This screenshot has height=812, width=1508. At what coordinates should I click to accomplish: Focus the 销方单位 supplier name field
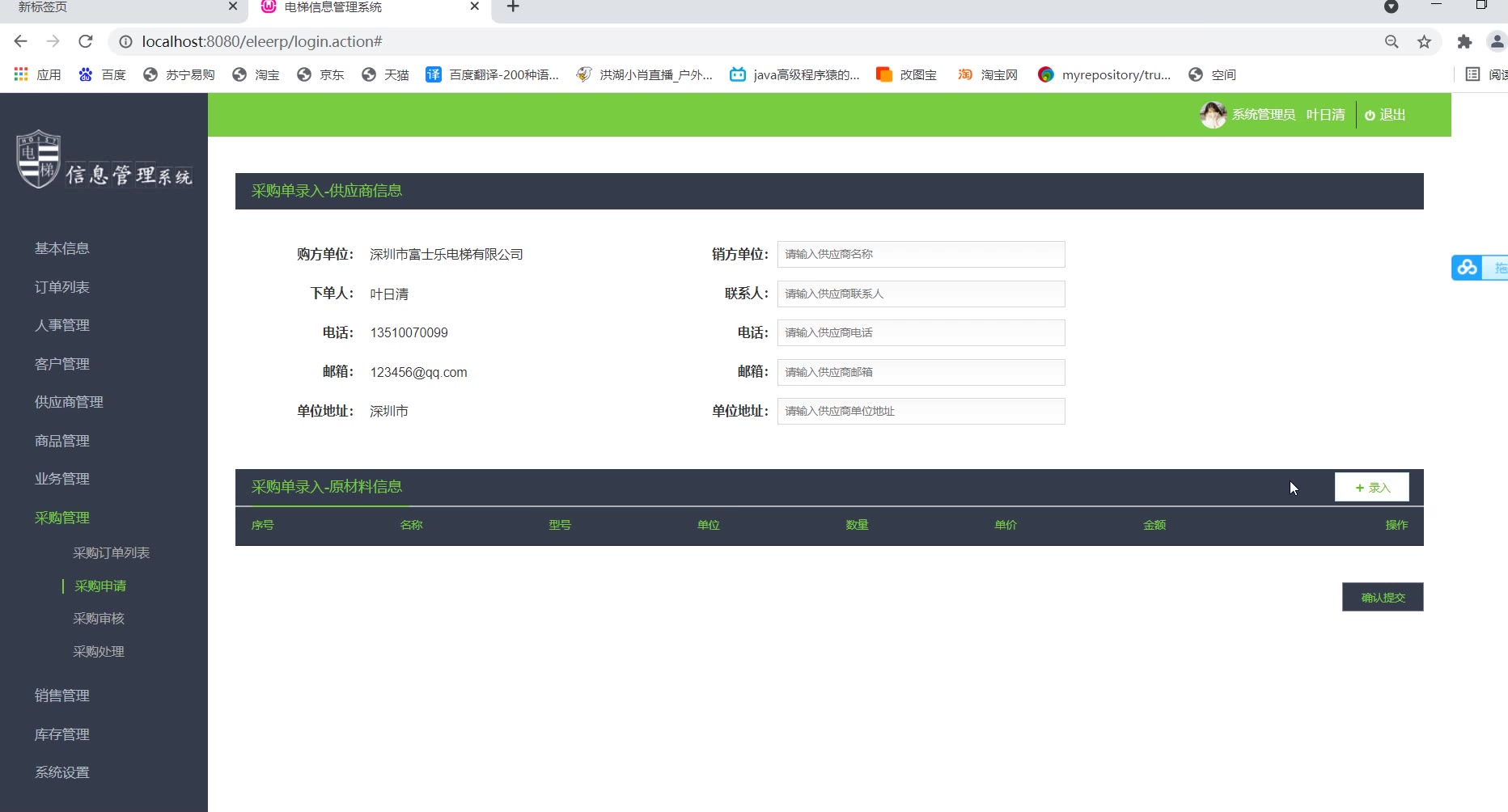[921, 254]
